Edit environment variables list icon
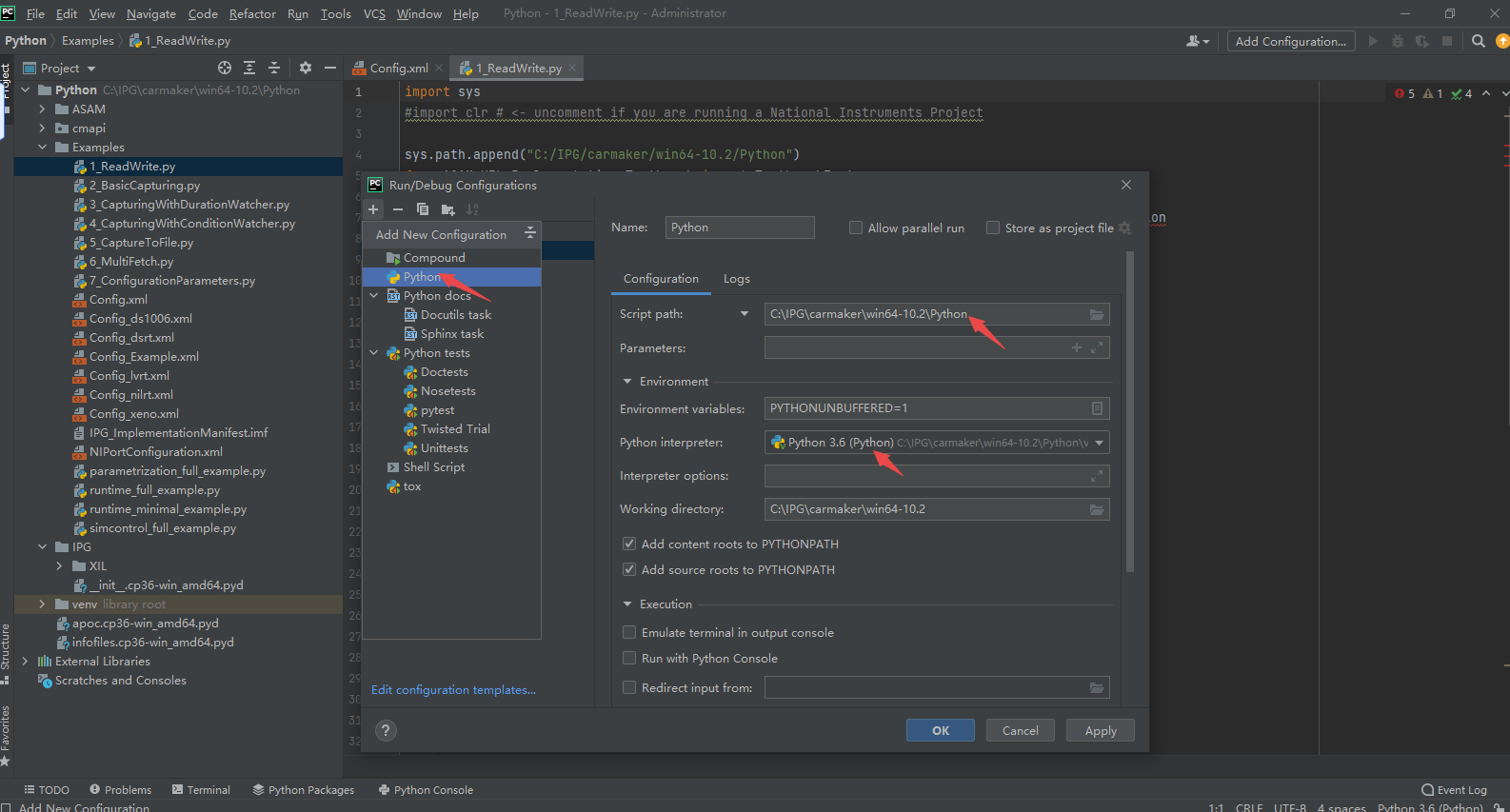Image resolution: width=1510 pixels, height=812 pixels. [1097, 408]
